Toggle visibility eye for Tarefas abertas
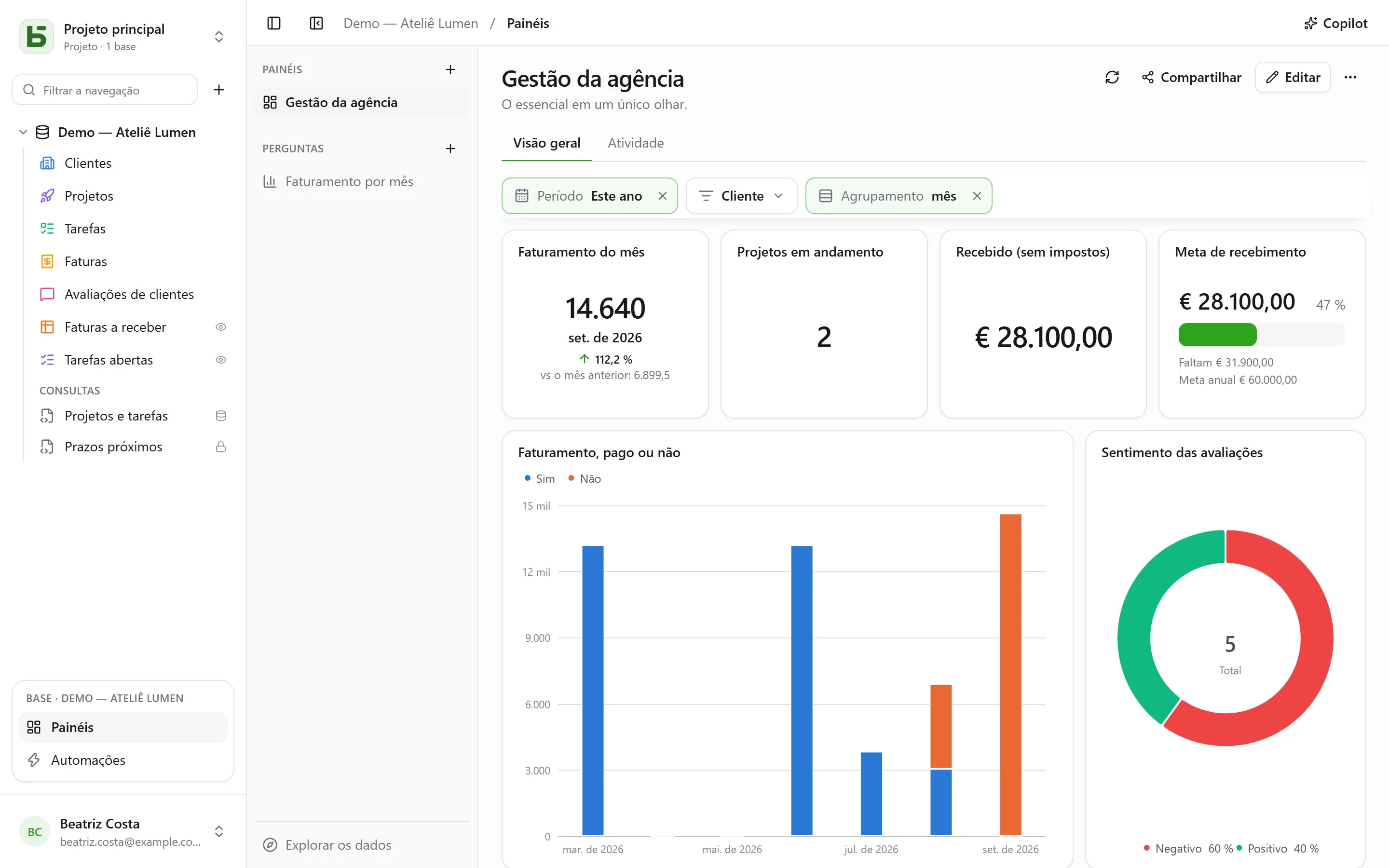 point(220,359)
